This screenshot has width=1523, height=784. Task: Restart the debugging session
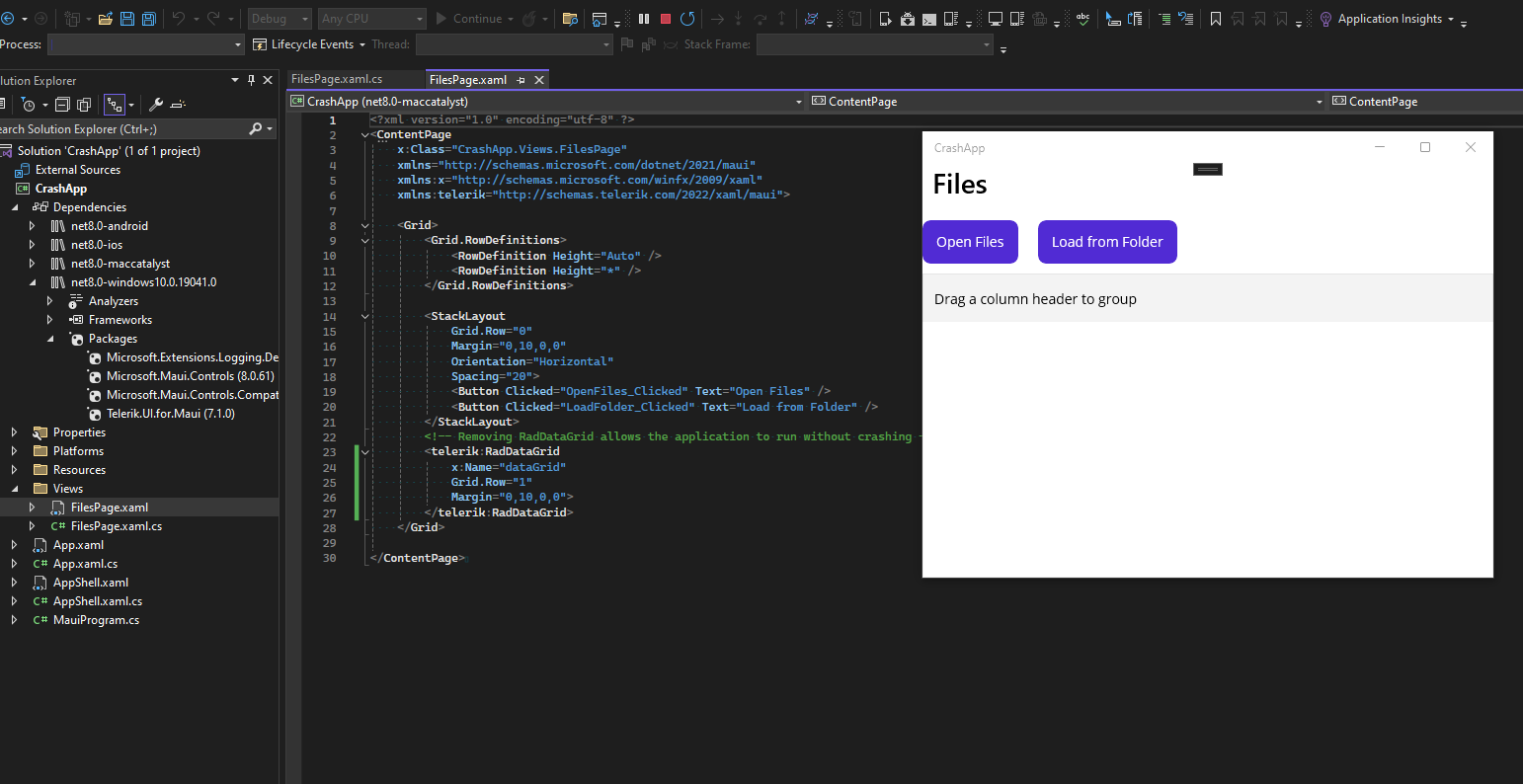tap(687, 19)
